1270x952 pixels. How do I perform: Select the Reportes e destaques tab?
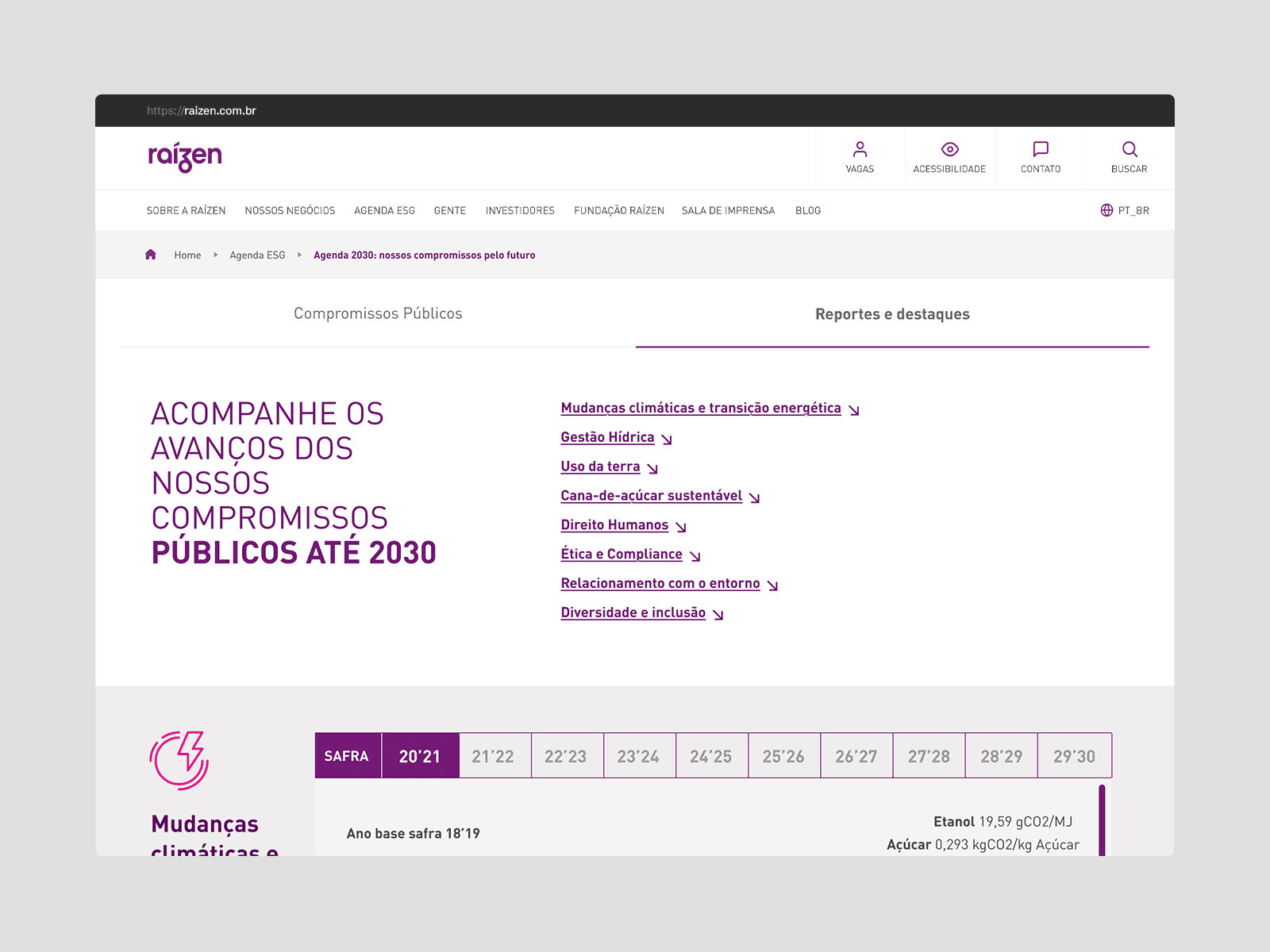892,314
